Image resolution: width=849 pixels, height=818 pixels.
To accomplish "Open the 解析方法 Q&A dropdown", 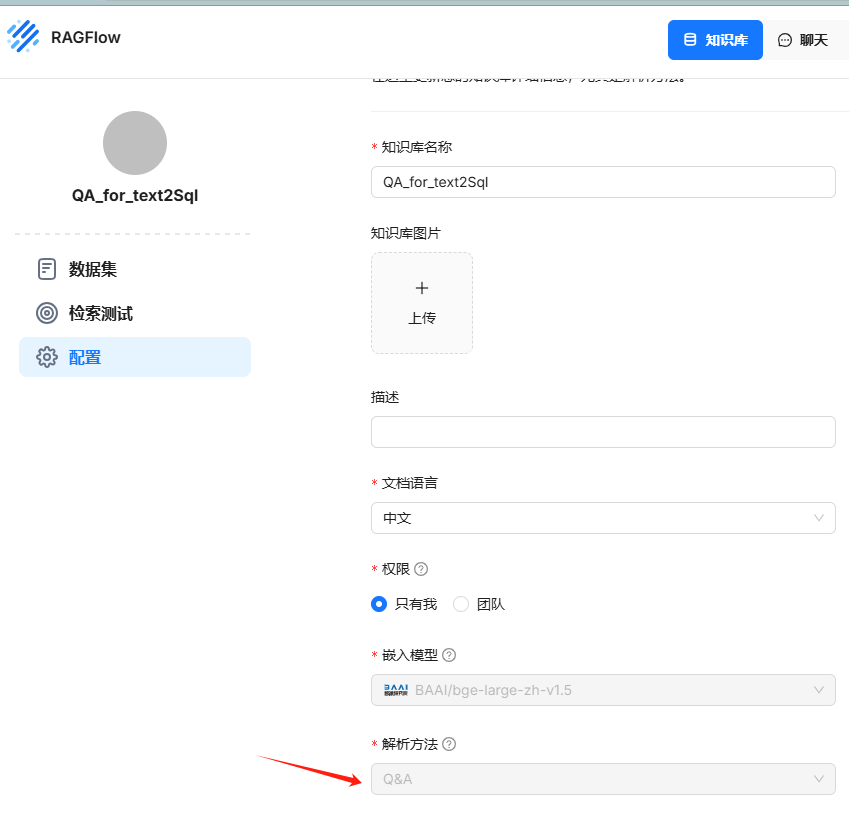I will tap(822, 778).
